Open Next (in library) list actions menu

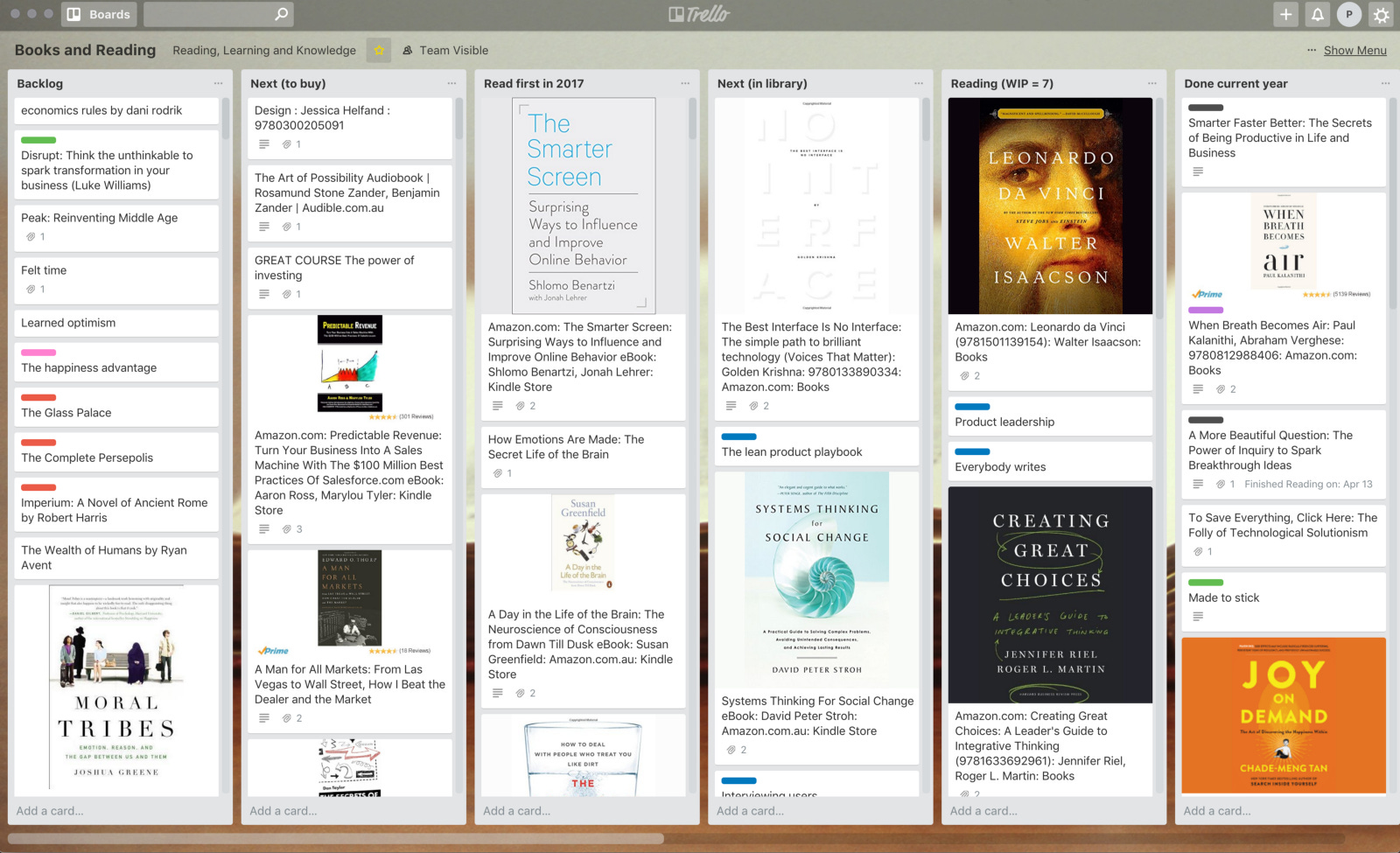click(919, 83)
